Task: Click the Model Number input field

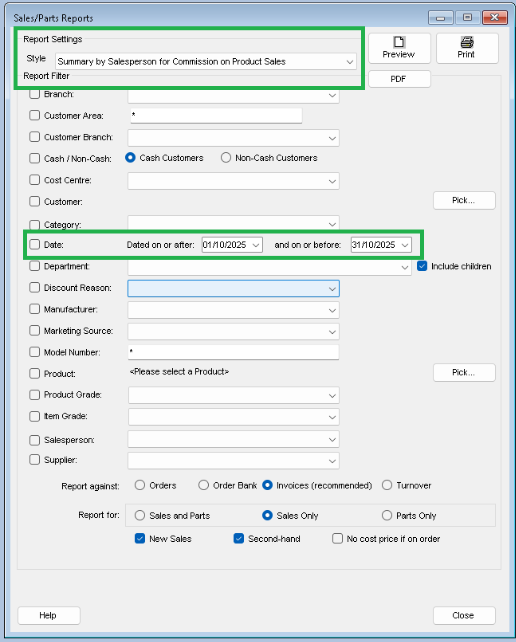Action: pyautogui.click(x=233, y=352)
